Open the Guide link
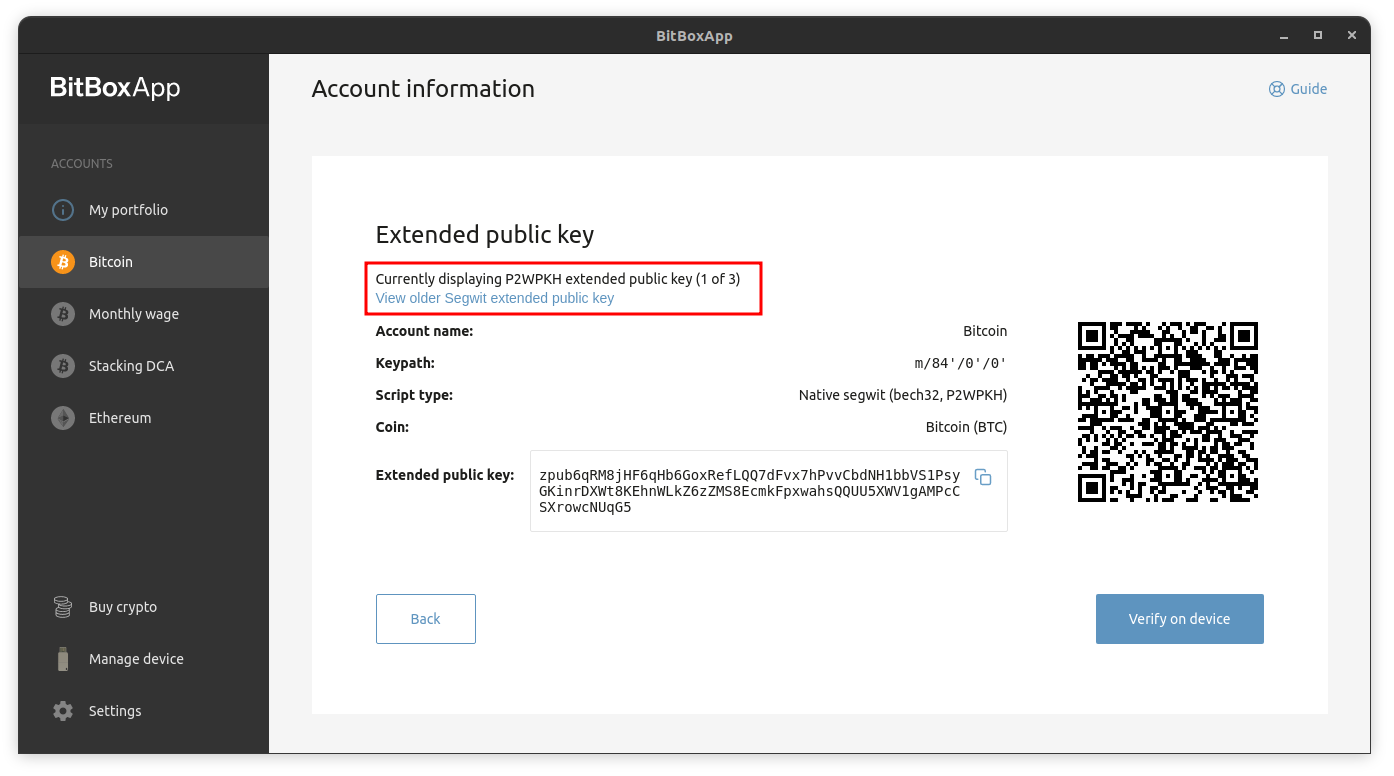1394x776 pixels. [1298, 89]
